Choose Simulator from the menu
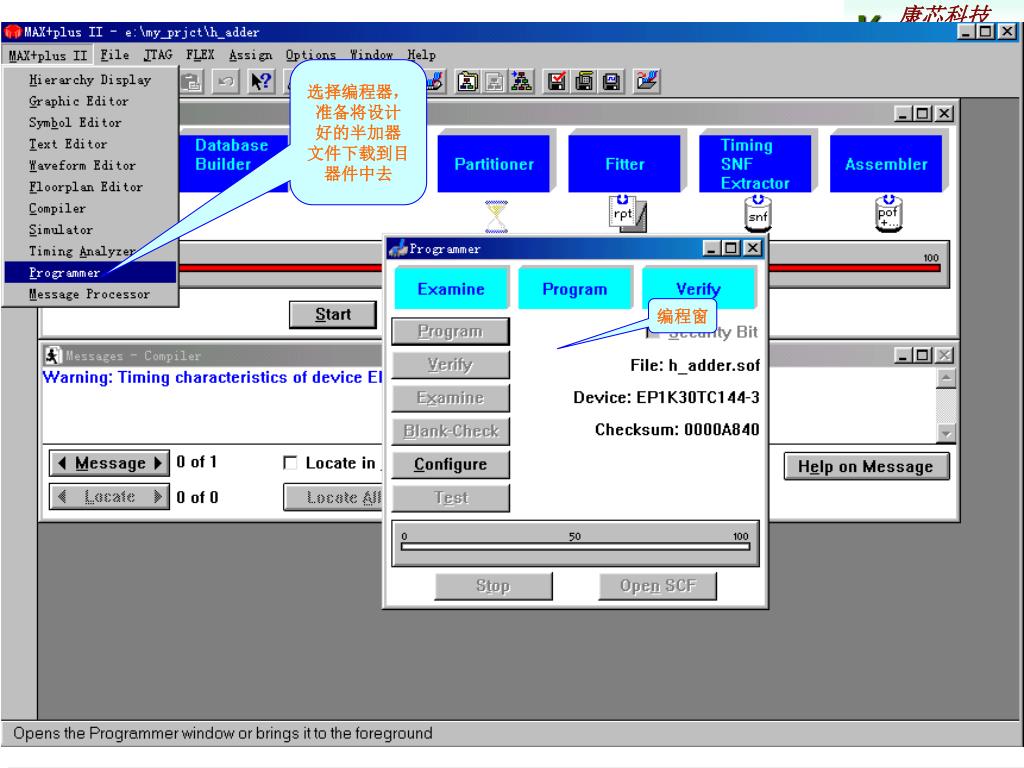 pos(90,230)
